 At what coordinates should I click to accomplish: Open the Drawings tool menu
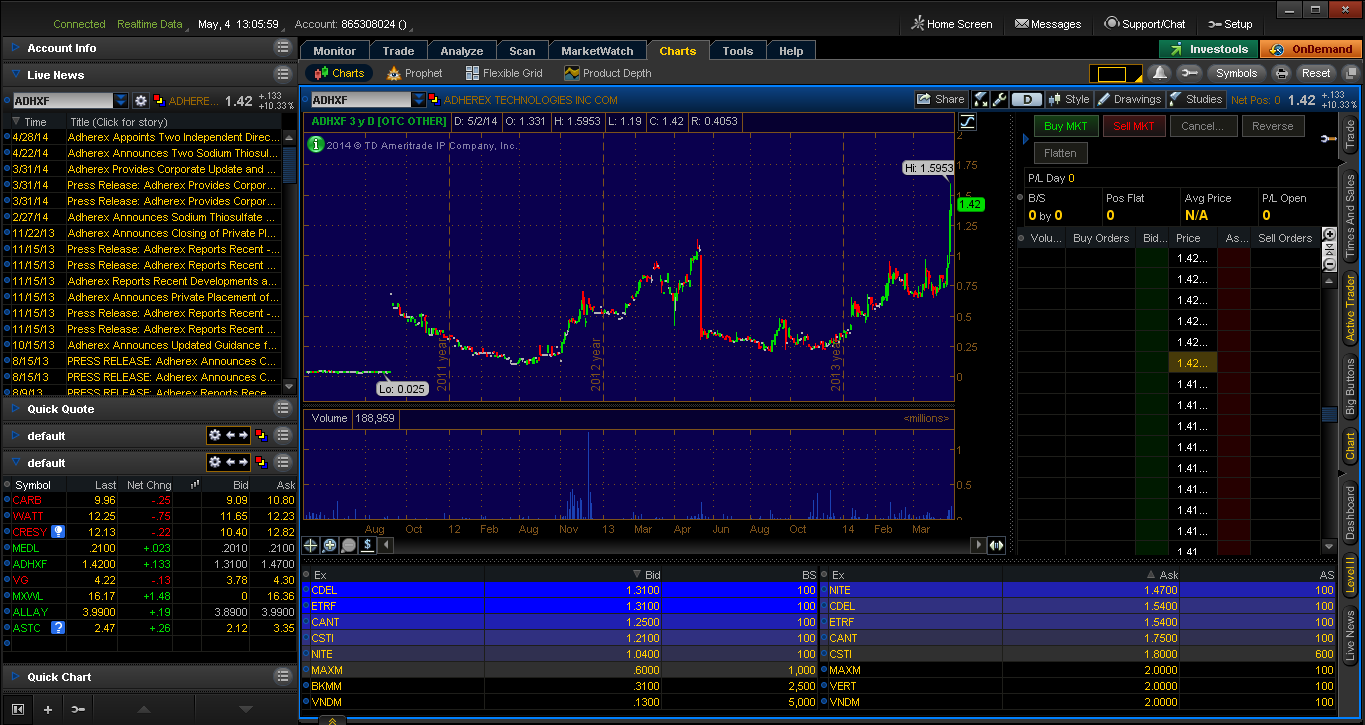[x=1129, y=99]
